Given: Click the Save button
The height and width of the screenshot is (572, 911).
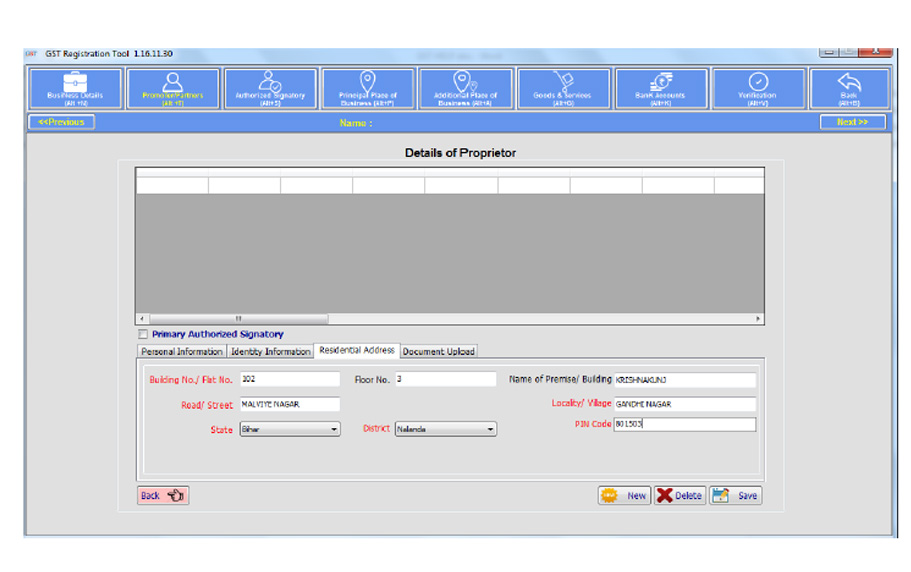Looking at the screenshot, I should tap(735, 495).
